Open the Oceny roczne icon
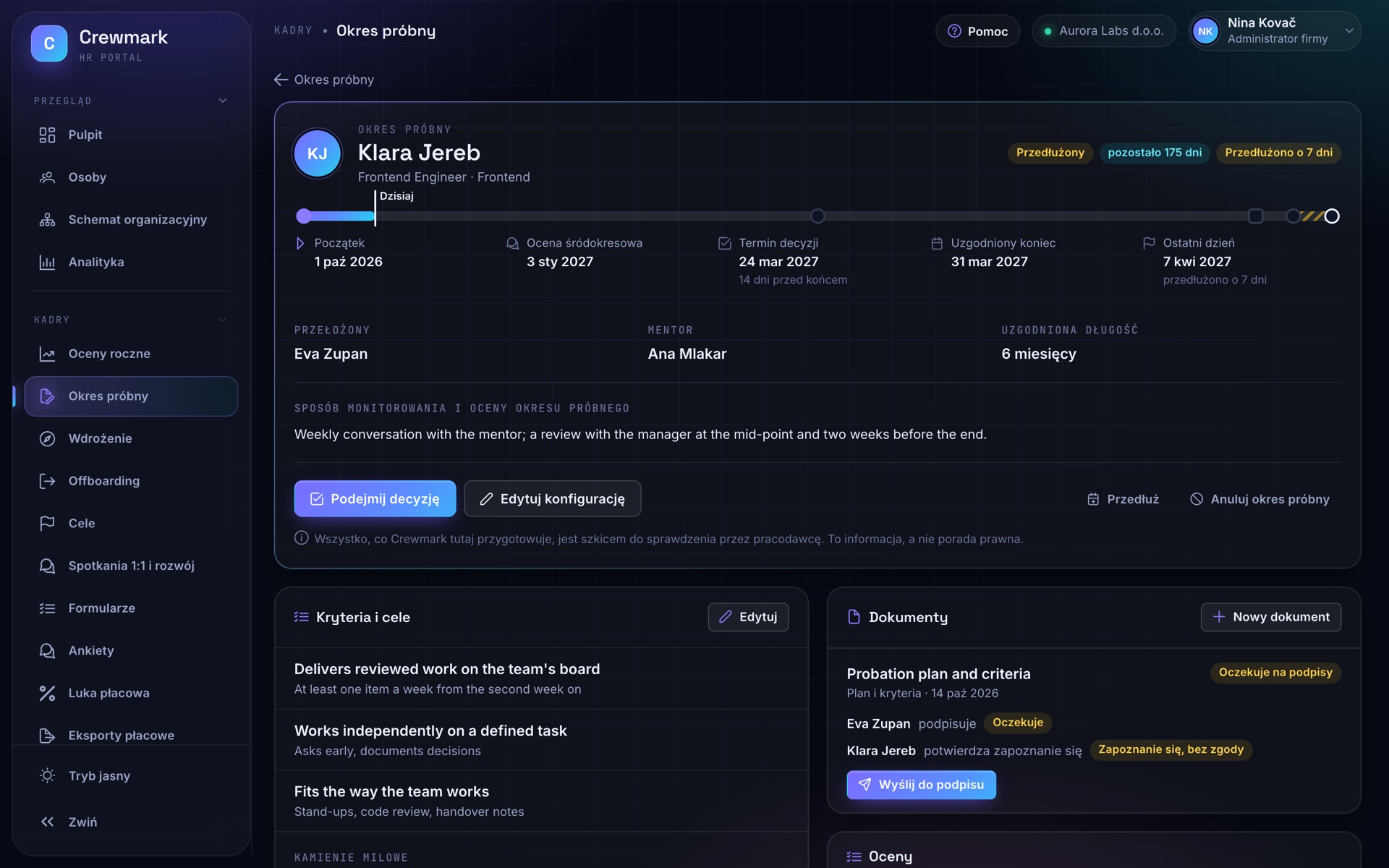Screen dimensions: 1389x868 pyautogui.click(x=47, y=354)
